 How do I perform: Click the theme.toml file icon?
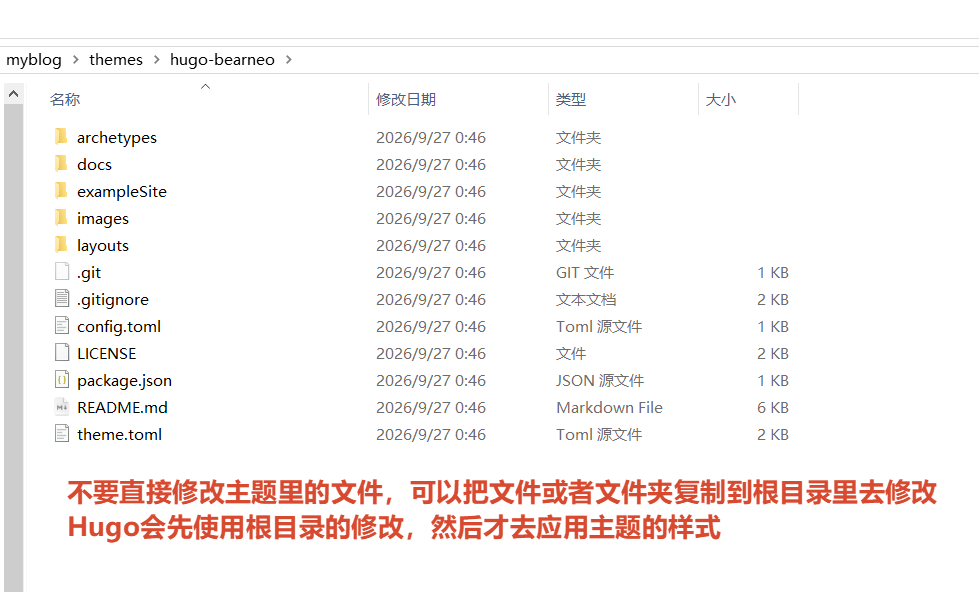pyautogui.click(x=62, y=433)
